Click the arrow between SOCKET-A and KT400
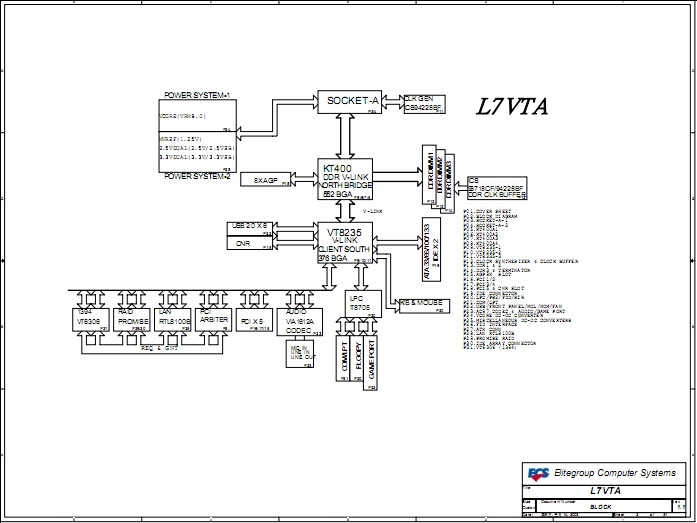Viewport: 697px width, 523px height. coord(345,136)
